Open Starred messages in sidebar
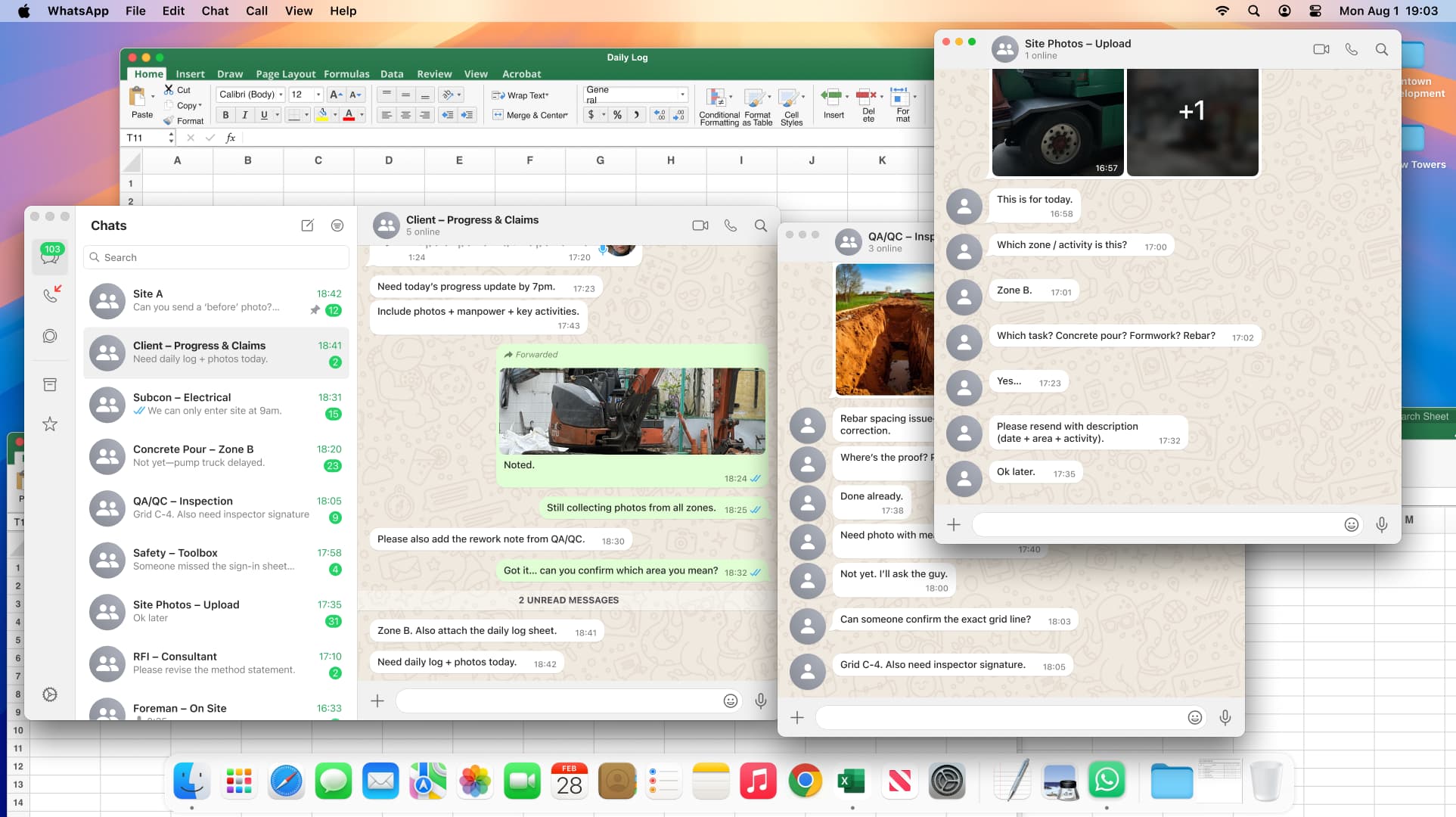The image size is (1456, 817). point(50,424)
